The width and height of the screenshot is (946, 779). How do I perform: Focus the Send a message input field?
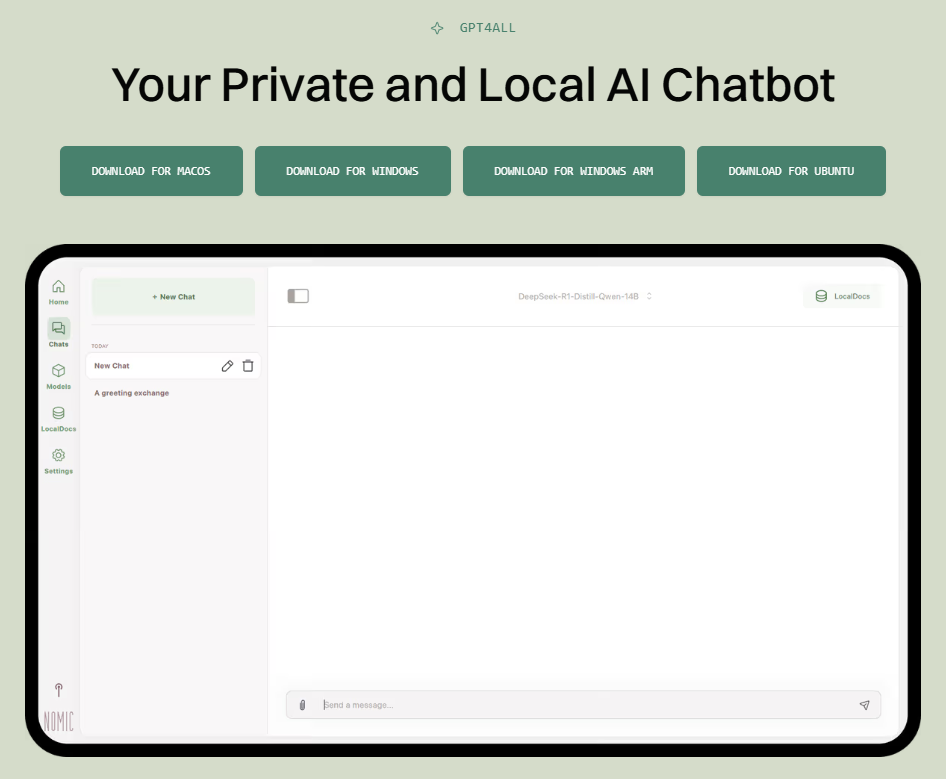click(583, 705)
